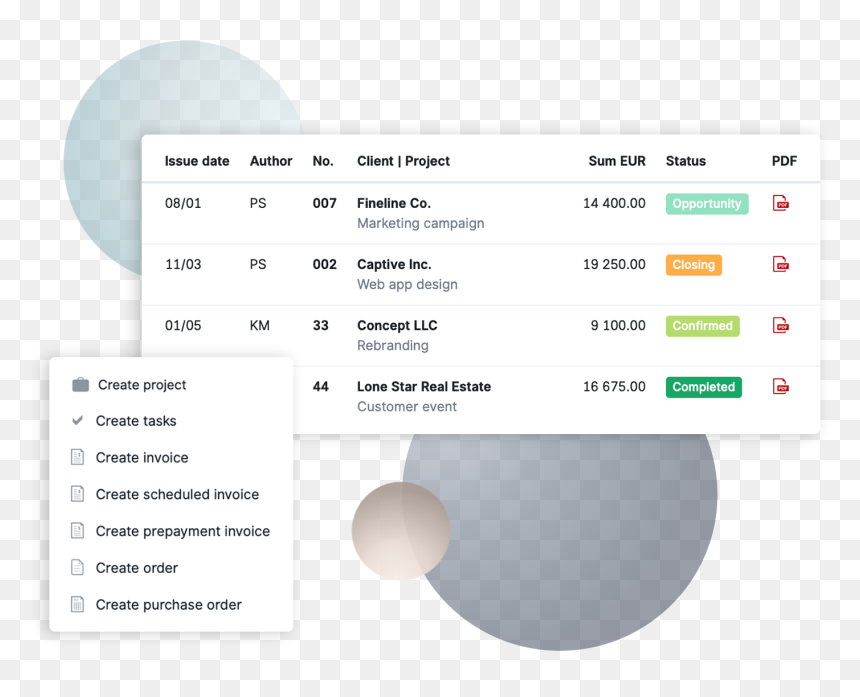Click author PS in Fineline Co. row
This screenshot has width=860, height=697.
(258, 203)
